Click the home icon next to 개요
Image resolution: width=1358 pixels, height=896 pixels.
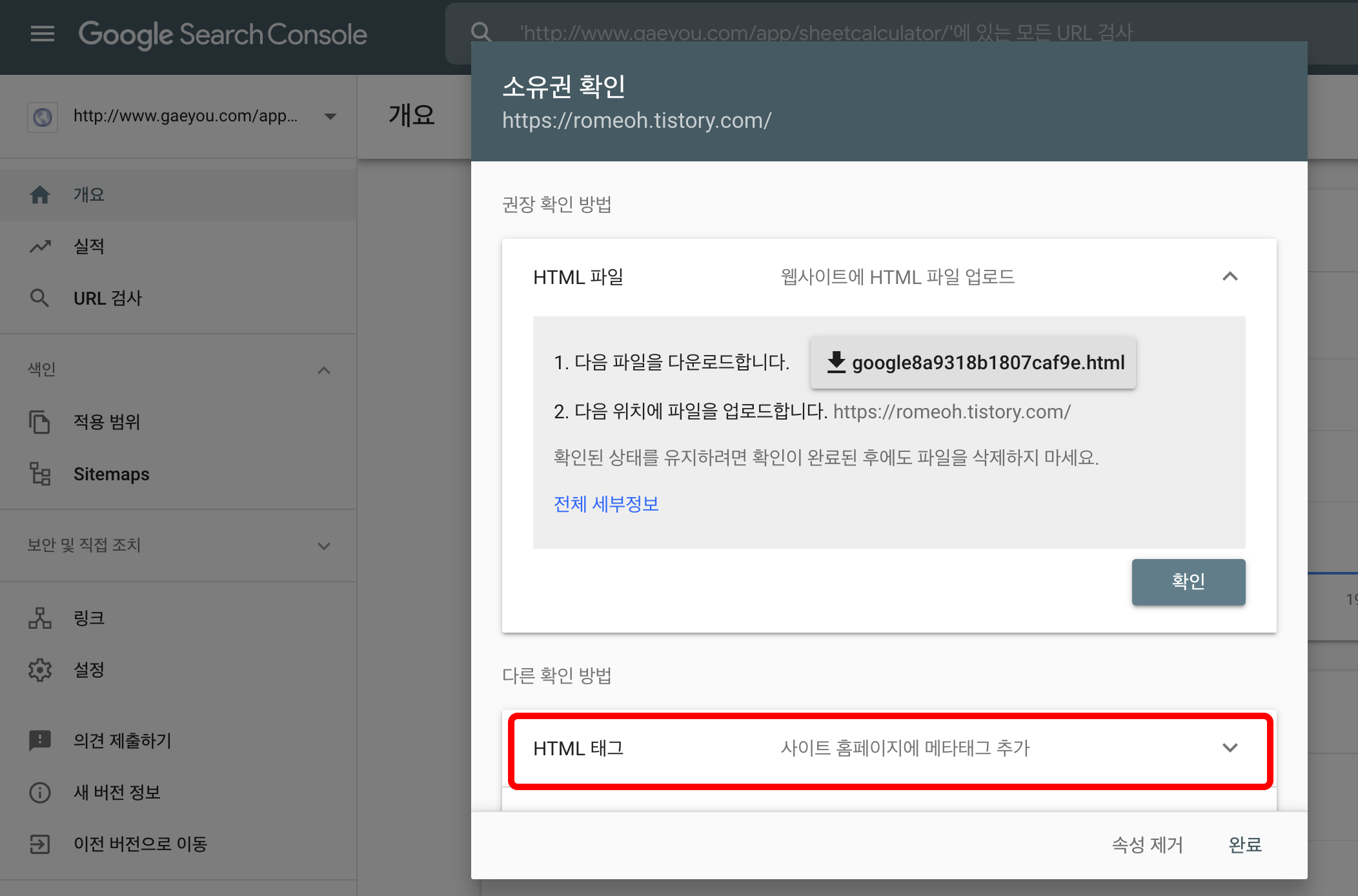pos(40,194)
